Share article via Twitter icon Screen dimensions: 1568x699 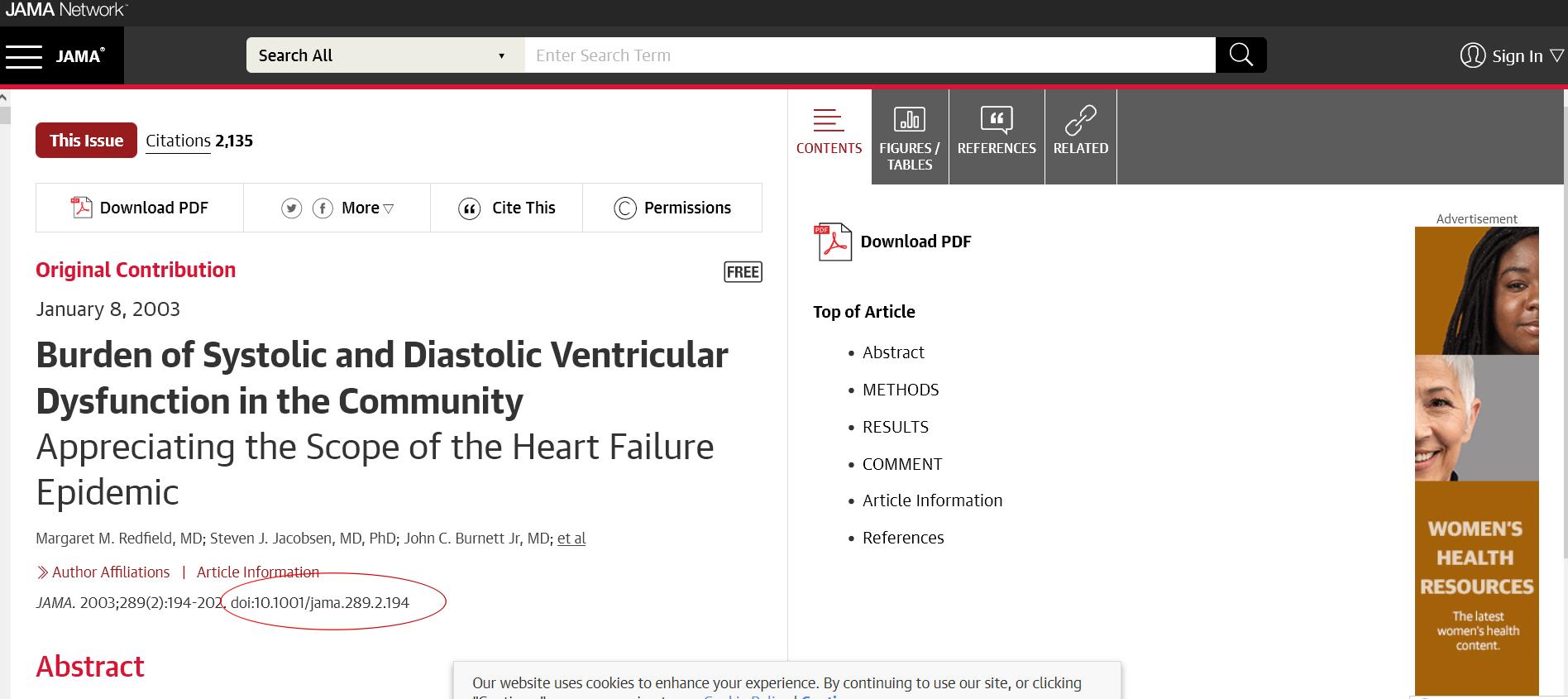(x=291, y=208)
